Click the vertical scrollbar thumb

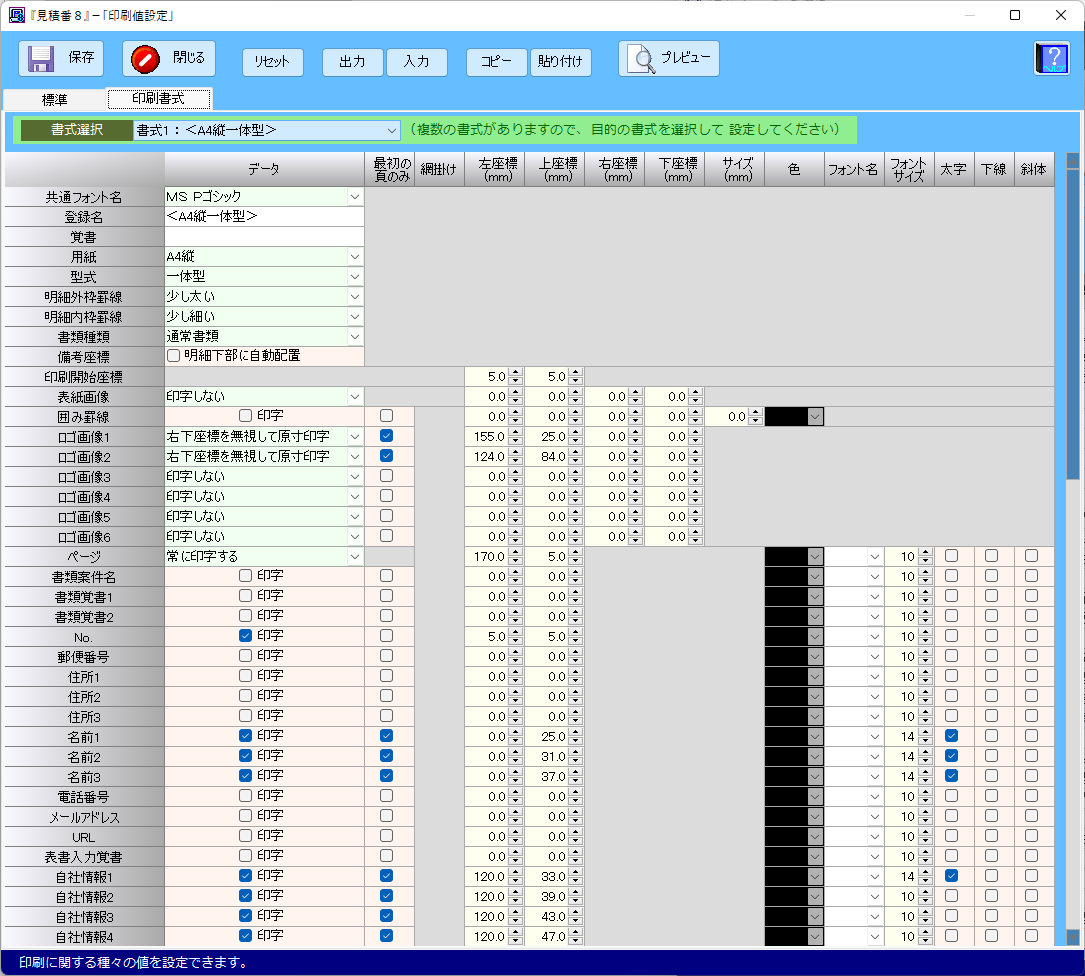click(1073, 323)
